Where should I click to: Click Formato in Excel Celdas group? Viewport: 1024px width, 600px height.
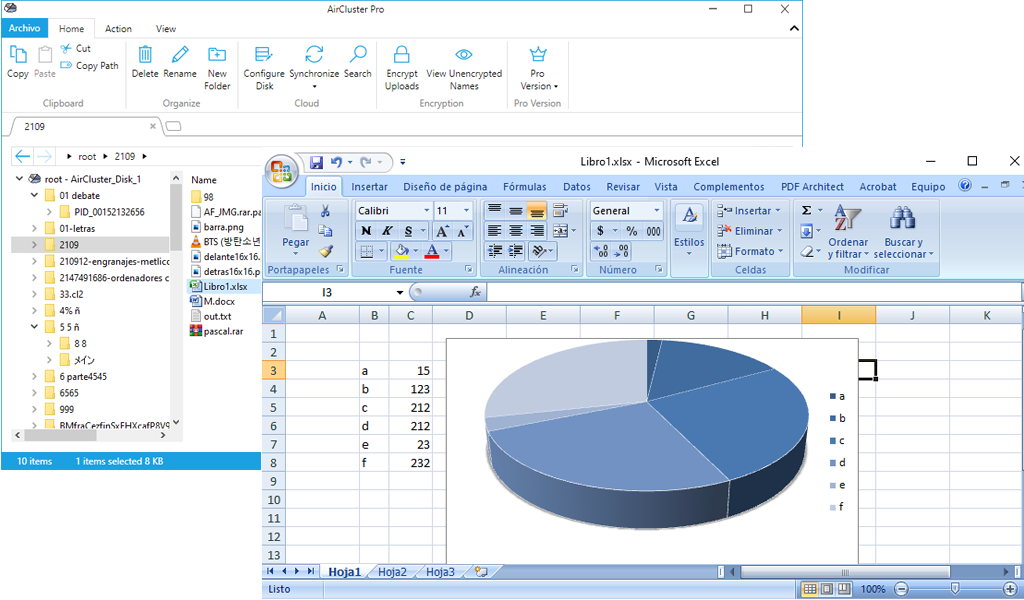750,251
